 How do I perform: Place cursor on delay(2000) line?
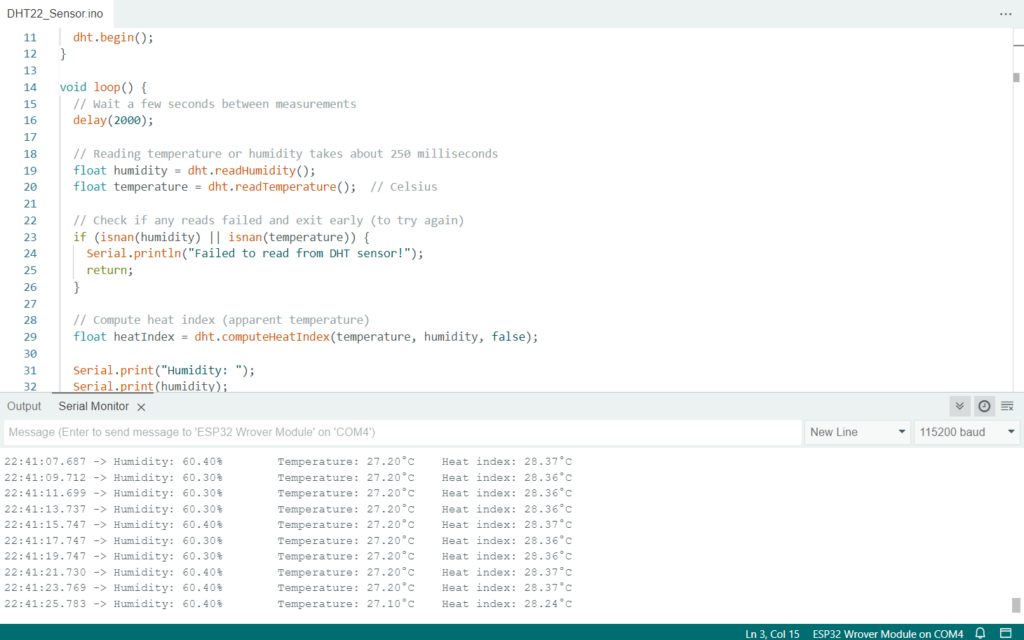pyautogui.click(x=113, y=120)
